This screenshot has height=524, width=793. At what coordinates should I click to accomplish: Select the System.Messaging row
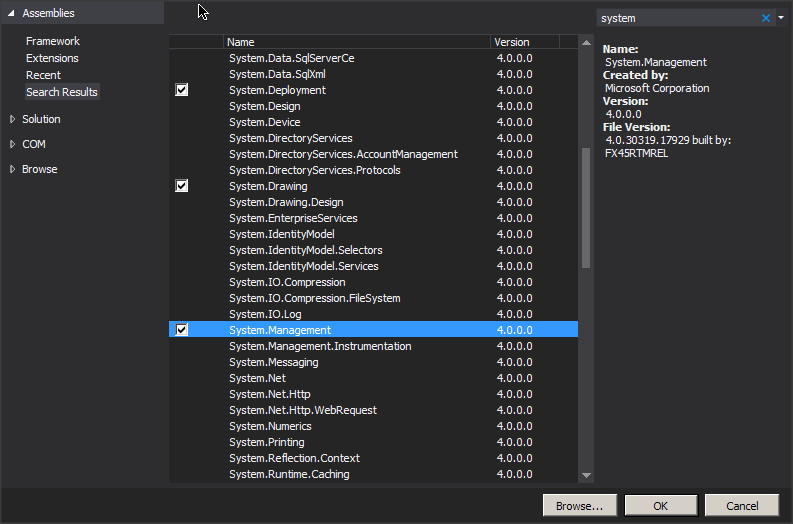(x=373, y=362)
